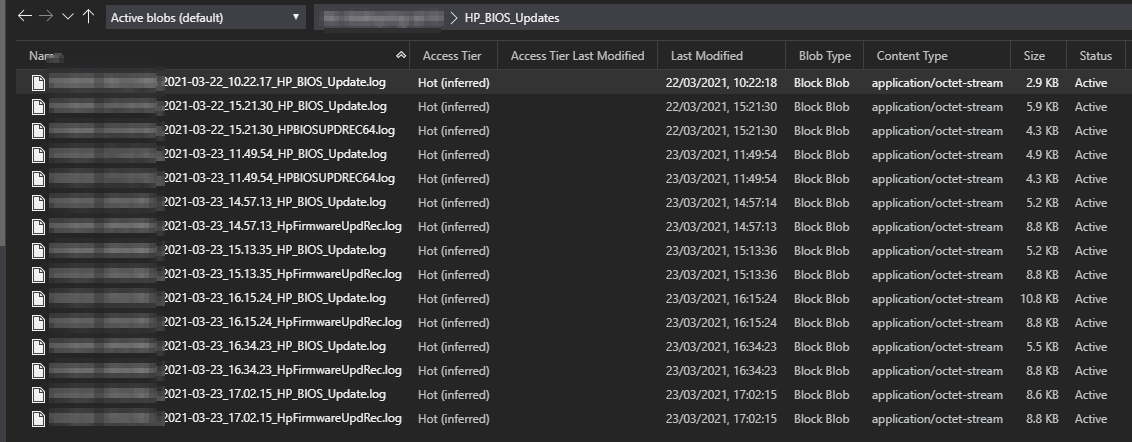Click file icon of 16.15.24_HP_BIOS_Update.log
Viewport: 1132px width, 442px height.
38,299
